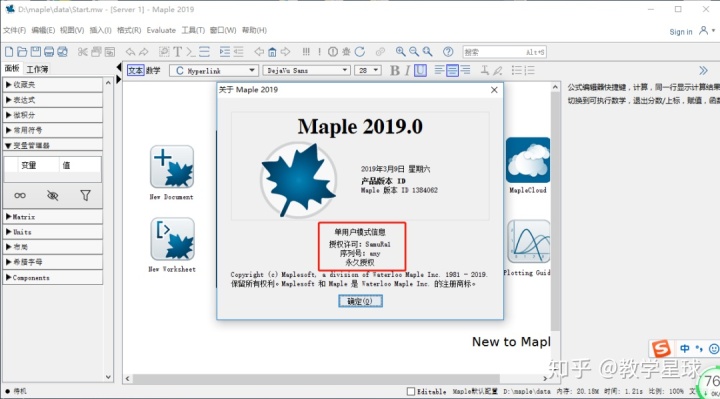Viewport: 720px width, 399px height.
Task: Click the print preview icon
Action: [62, 51]
